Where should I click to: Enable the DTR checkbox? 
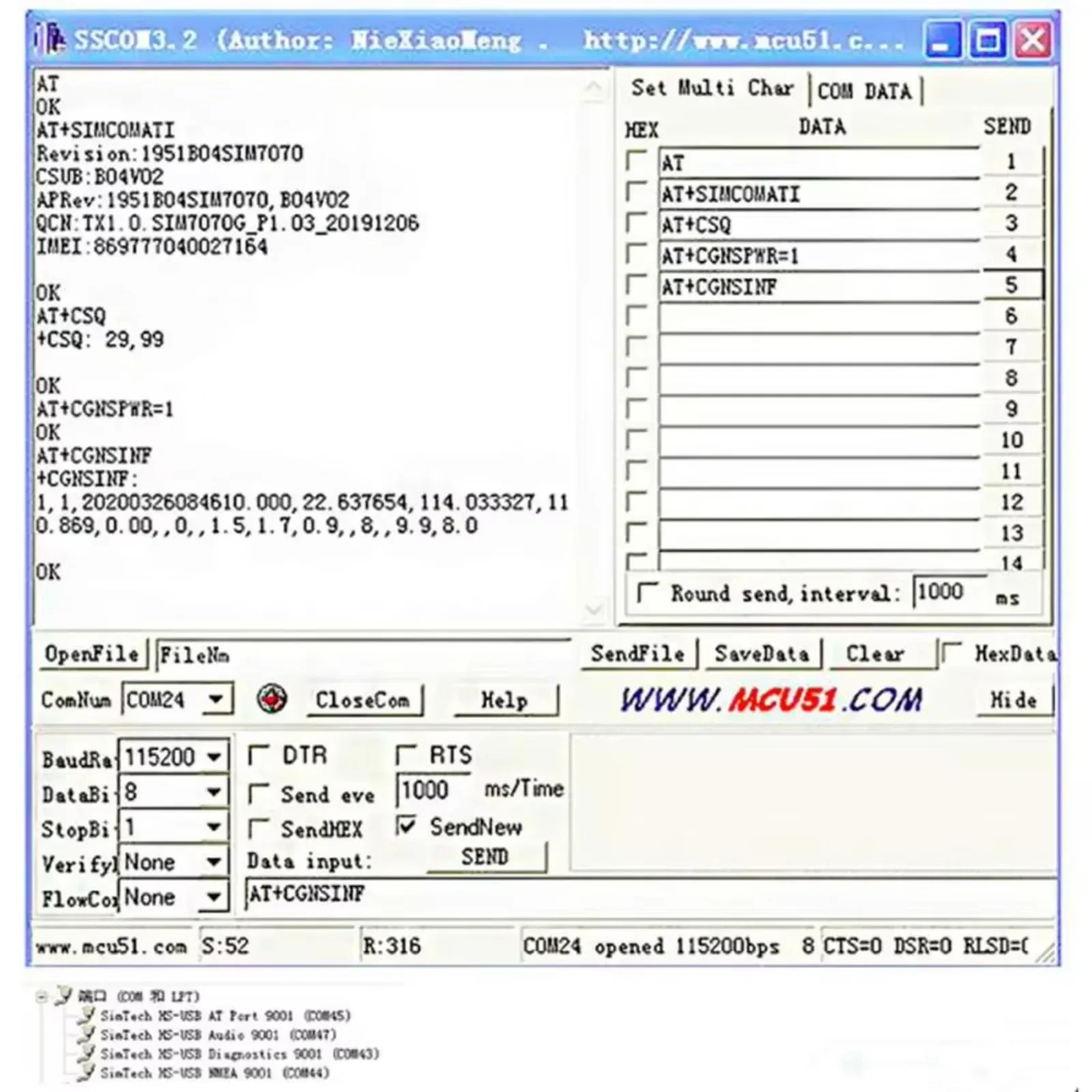[258, 755]
